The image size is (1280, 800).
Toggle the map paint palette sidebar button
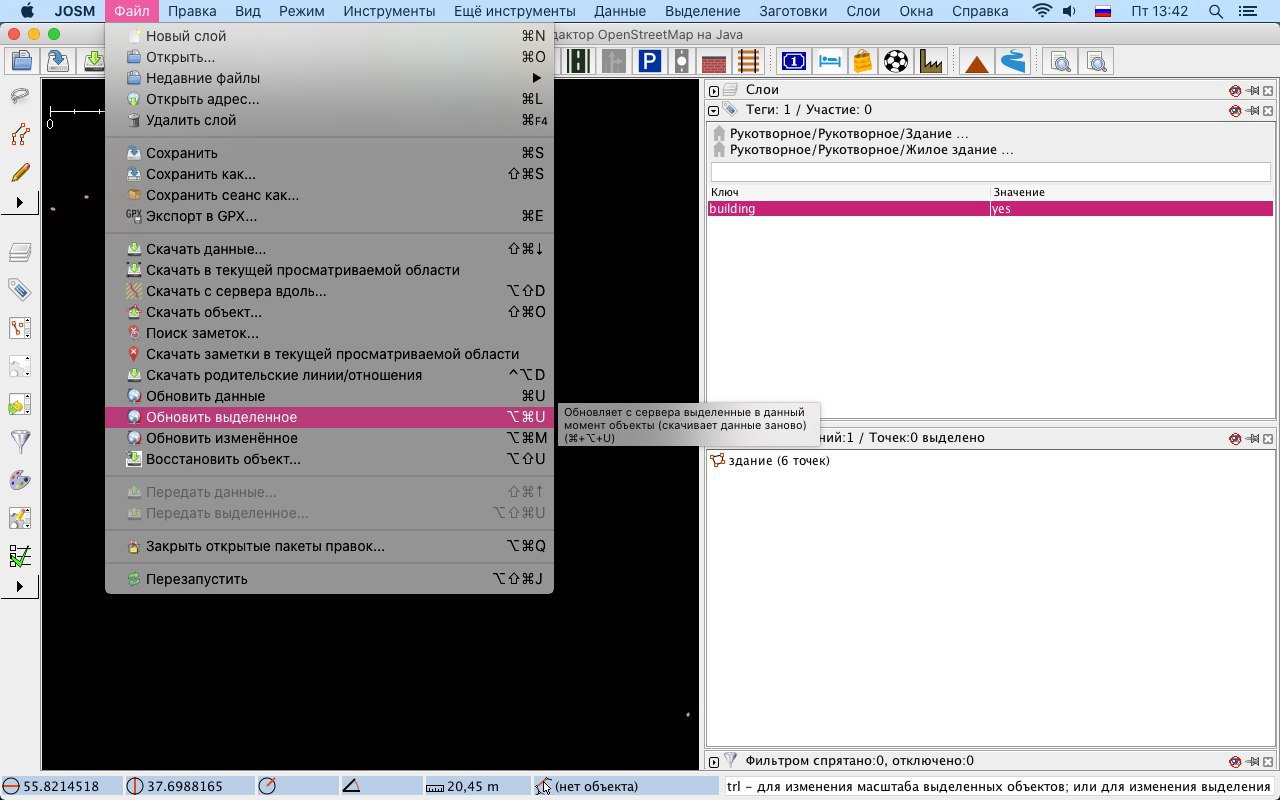coord(20,480)
